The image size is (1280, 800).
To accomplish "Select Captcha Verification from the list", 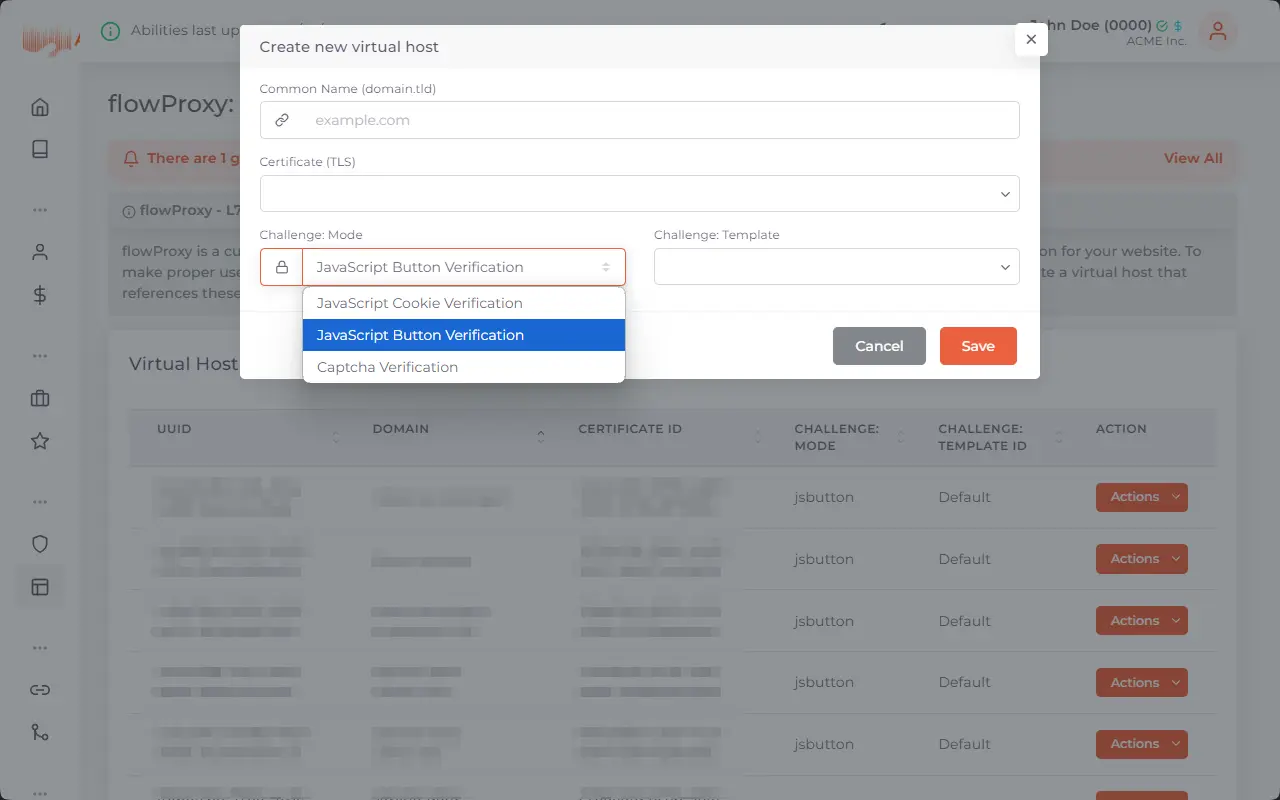I will [x=387, y=367].
